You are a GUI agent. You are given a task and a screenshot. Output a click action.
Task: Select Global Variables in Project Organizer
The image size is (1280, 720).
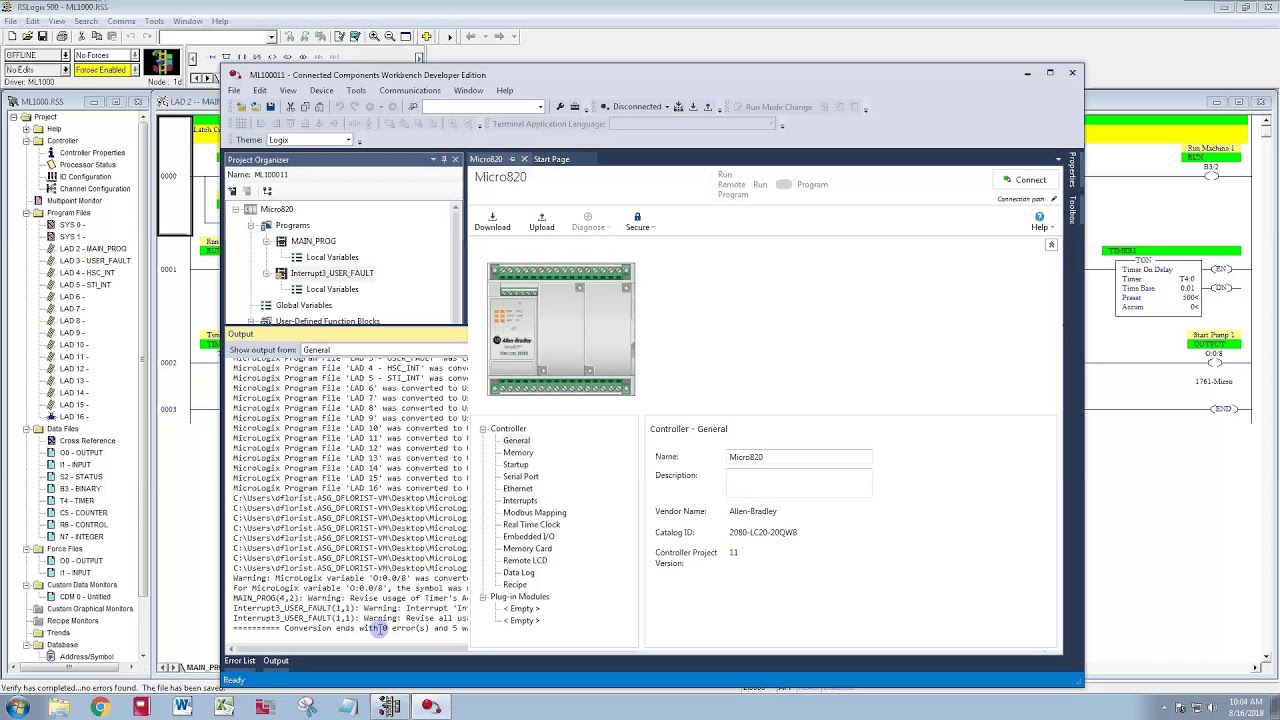coord(304,305)
